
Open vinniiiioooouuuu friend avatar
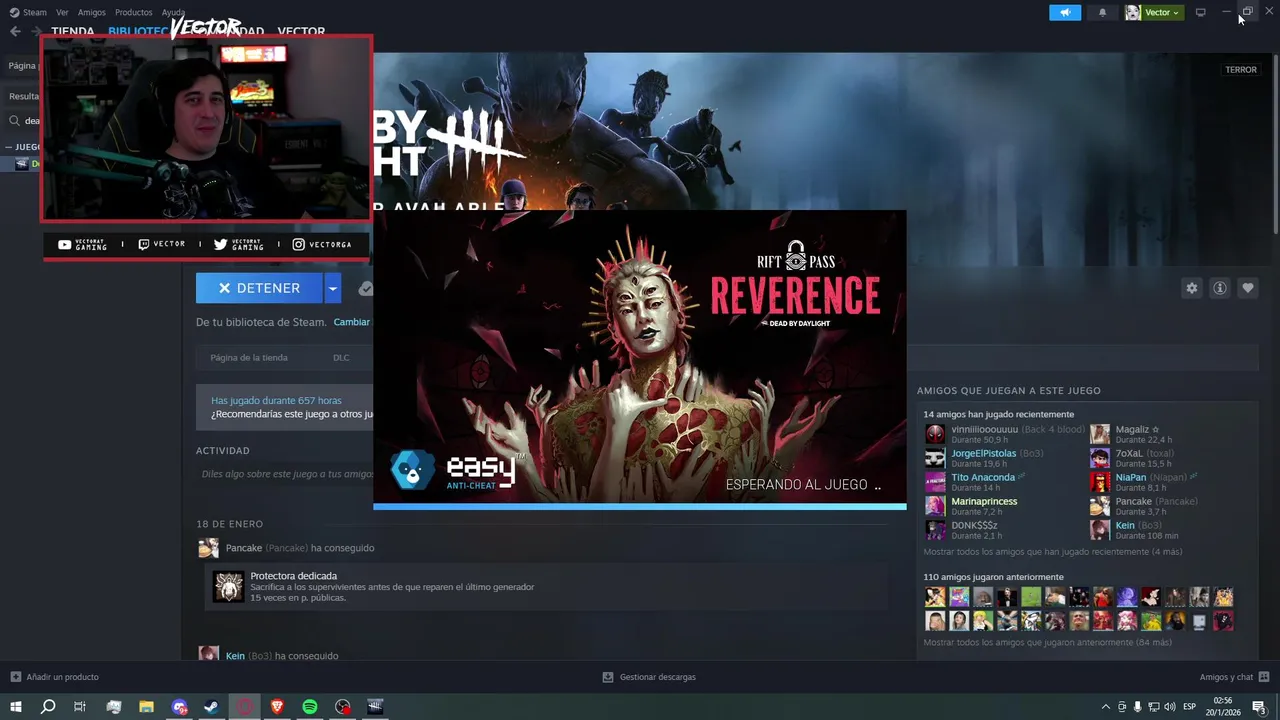point(934,434)
